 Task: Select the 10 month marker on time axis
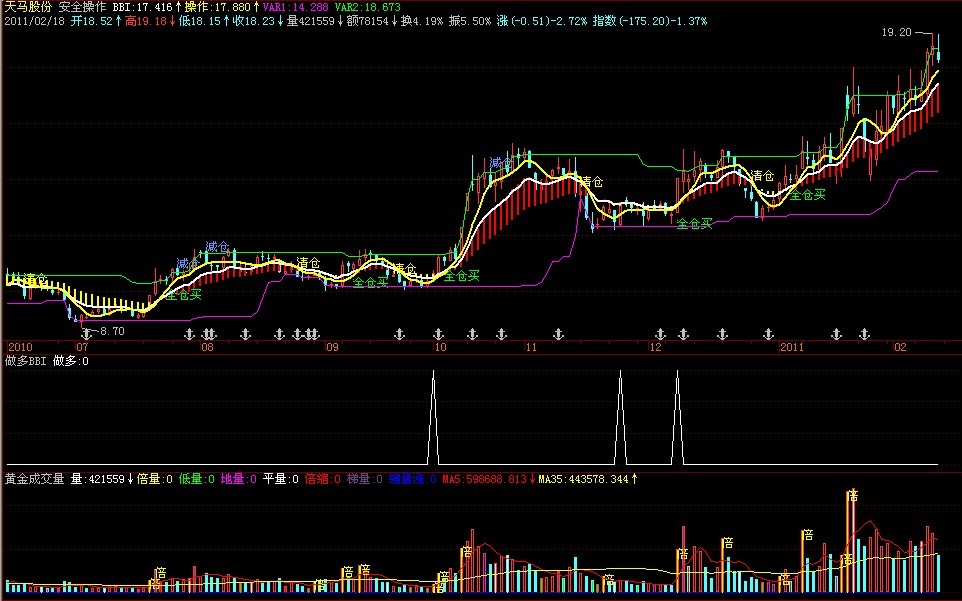(440, 347)
